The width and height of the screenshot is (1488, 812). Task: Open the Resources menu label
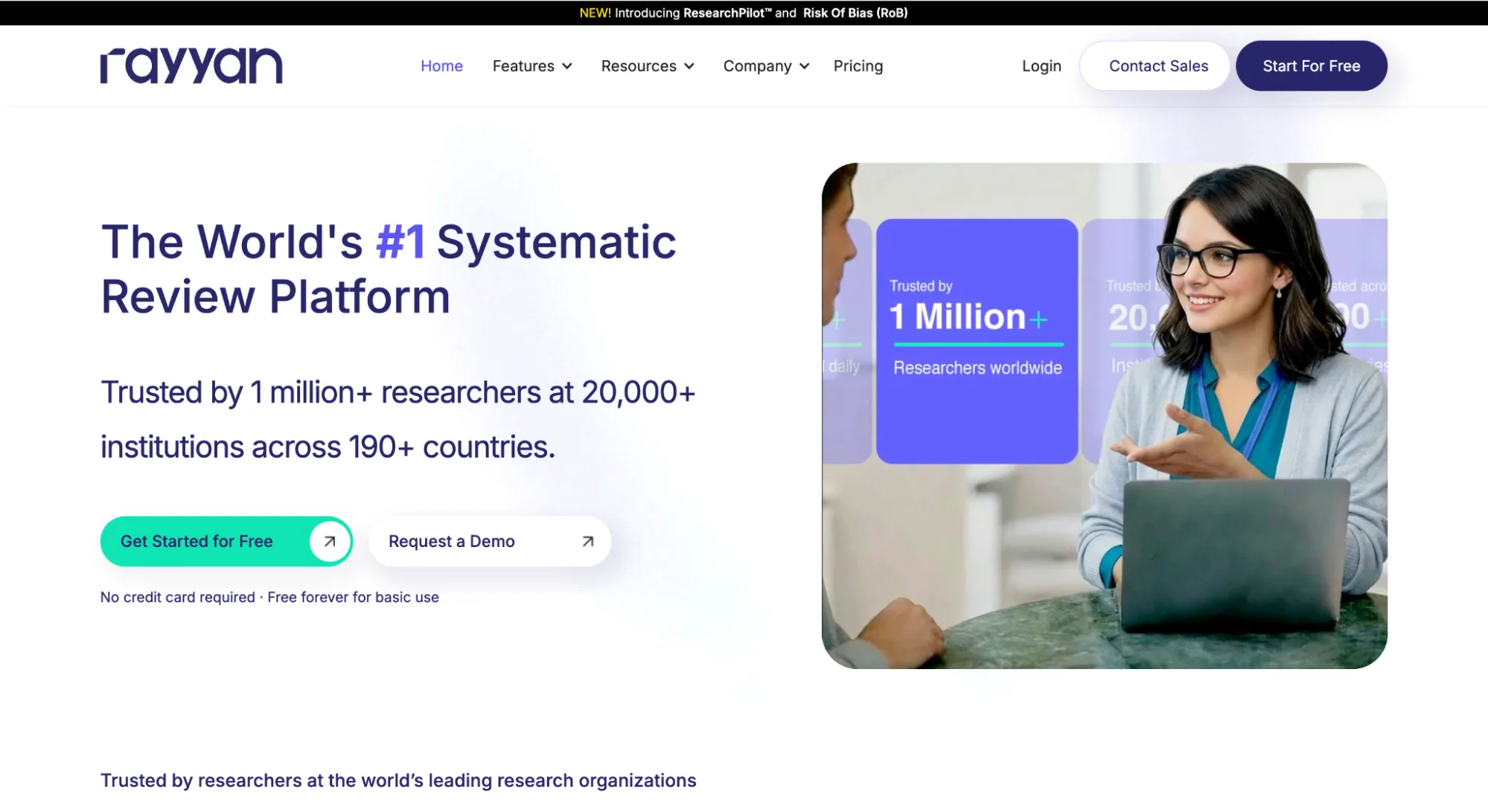pyautogui.click(x=639, y=65)
